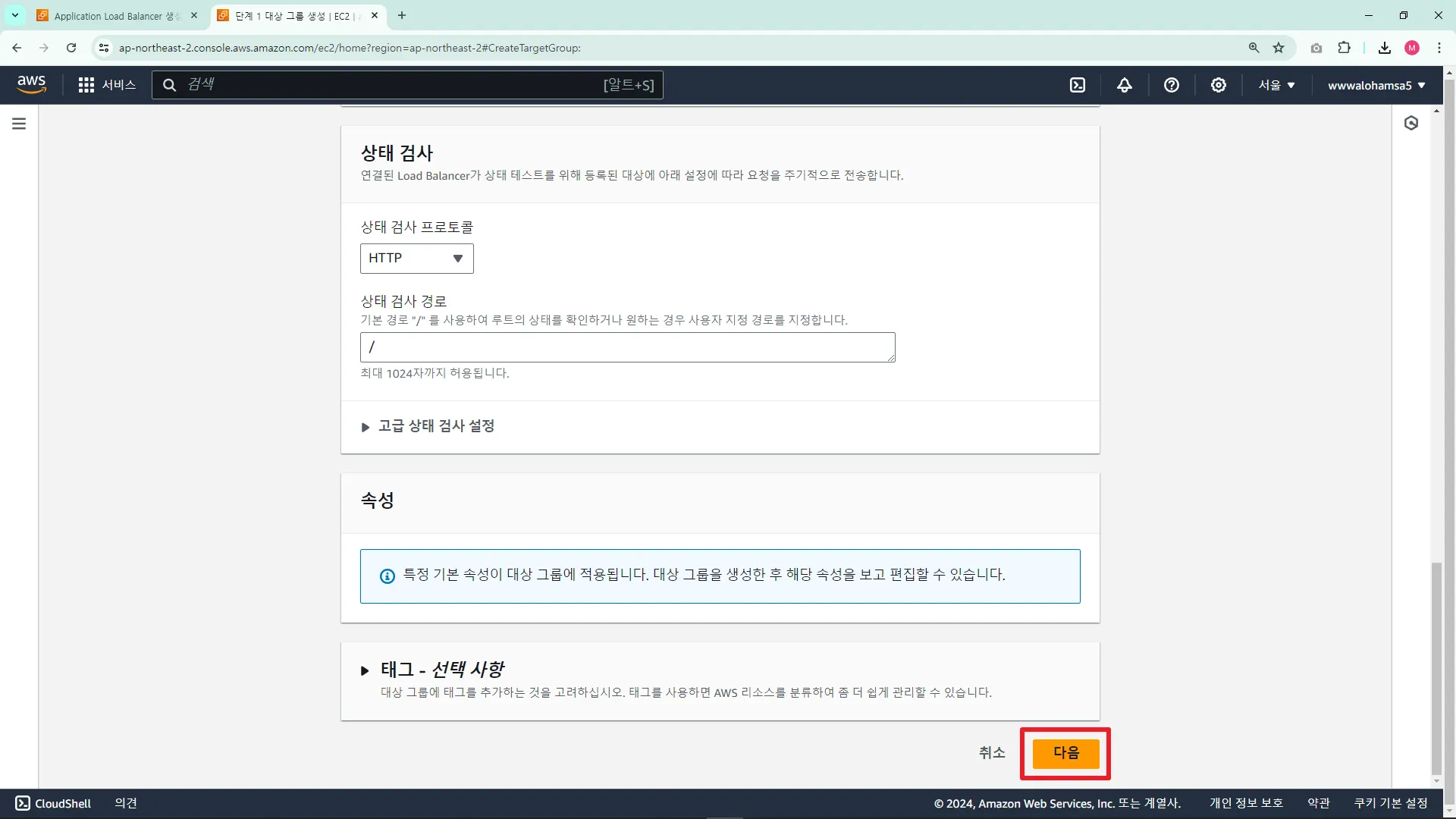Open the 서울 region selector
The image size is (1456, 819).
[x=1276, y=85]
